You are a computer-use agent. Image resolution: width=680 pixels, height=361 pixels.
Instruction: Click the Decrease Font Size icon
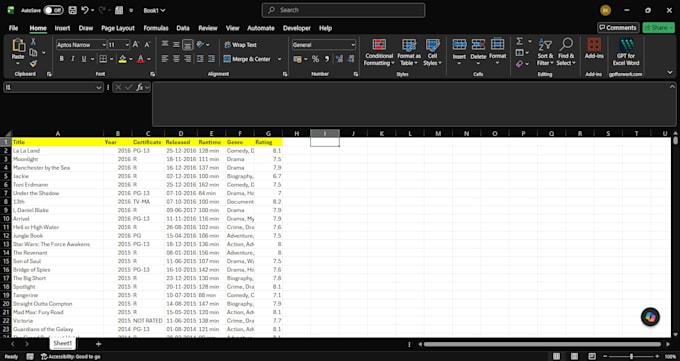point(147,44)
